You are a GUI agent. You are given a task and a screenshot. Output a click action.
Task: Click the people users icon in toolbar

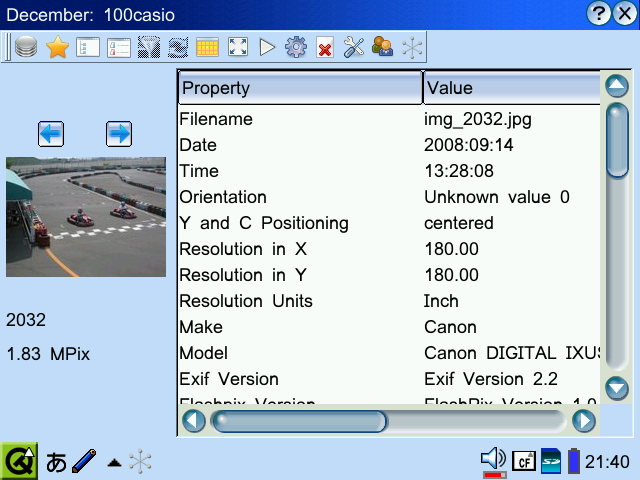pyautogui.click(x=382, y=47)
